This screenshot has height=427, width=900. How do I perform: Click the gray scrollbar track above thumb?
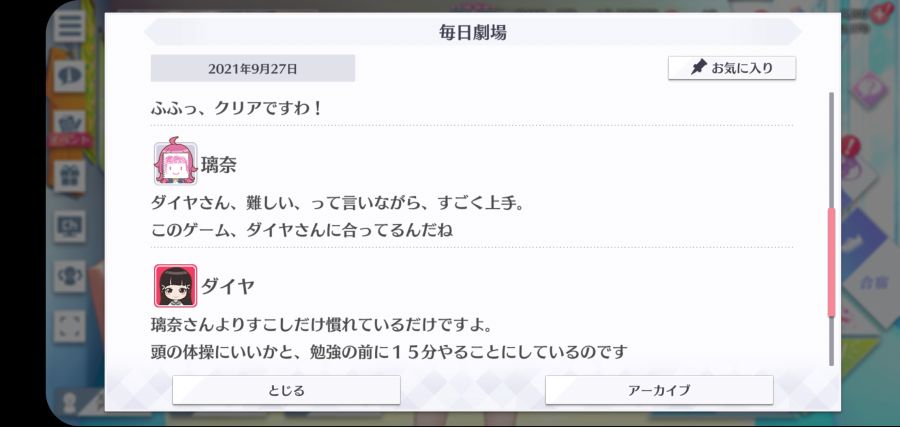pos(831,149)
